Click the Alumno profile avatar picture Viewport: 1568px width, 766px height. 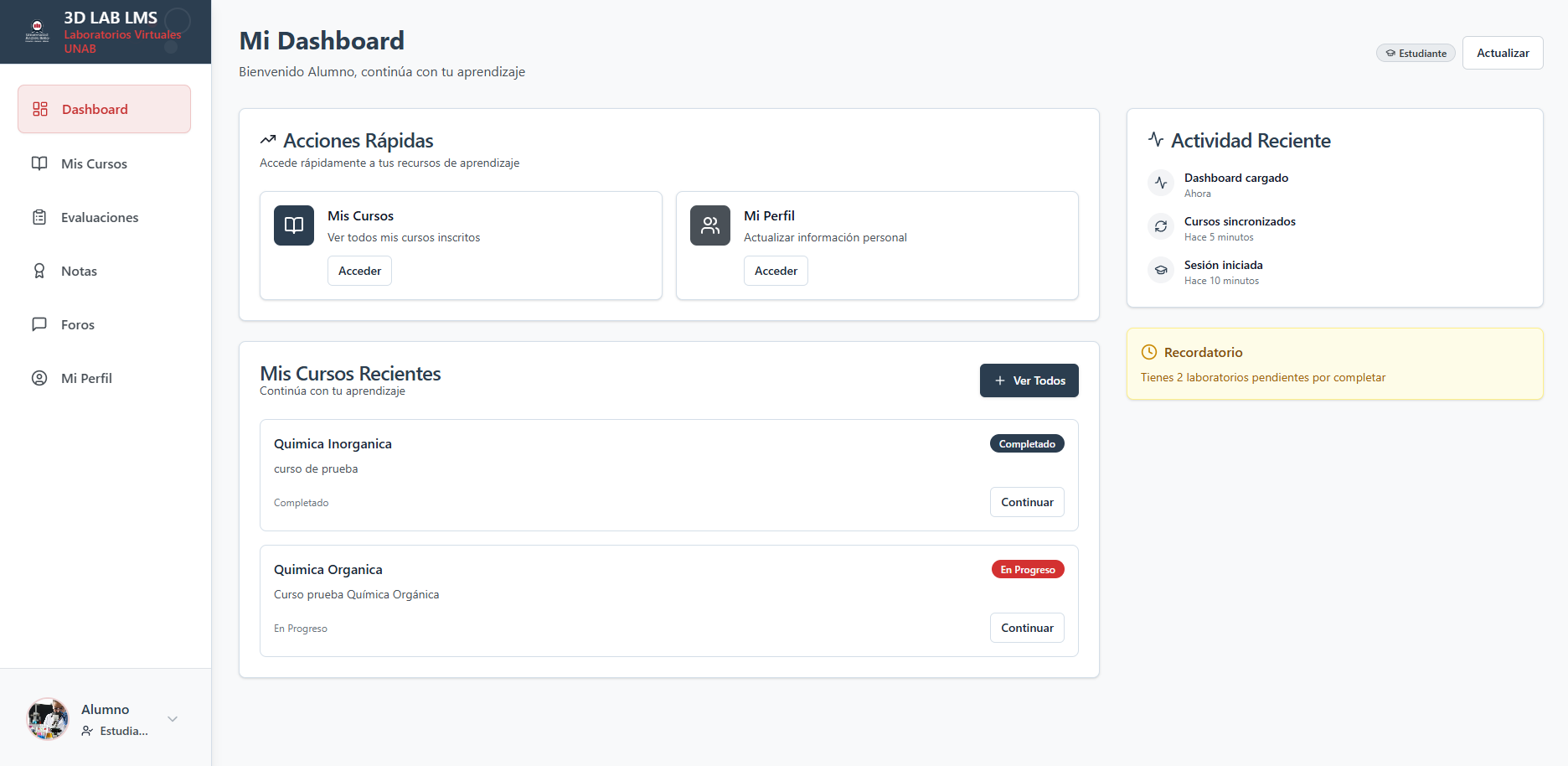48,719
